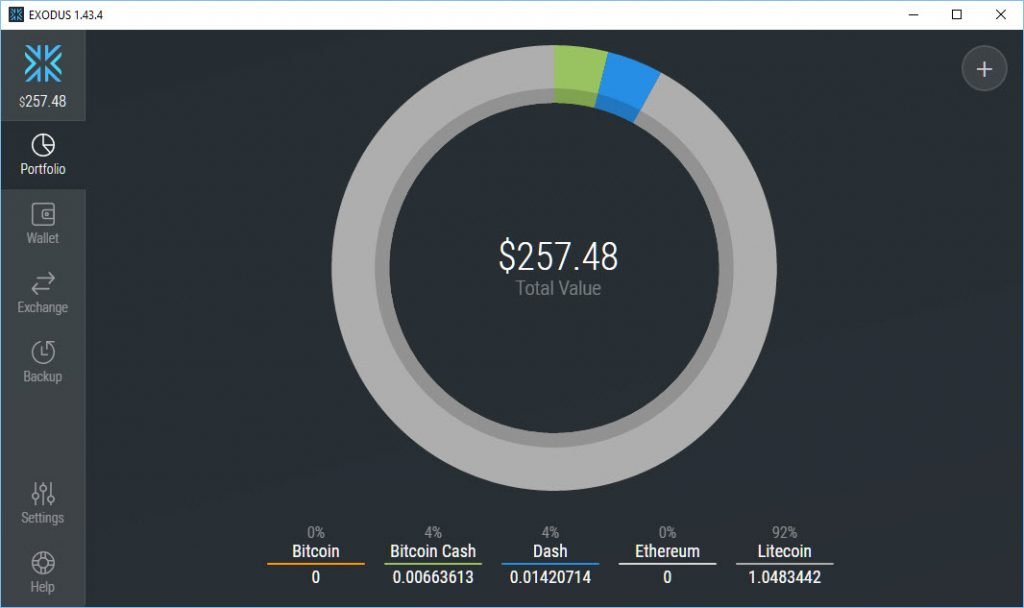Click the Exodus title bar app icon
Screen dimensions: 1024x608
pyautogui.click(x=16, y=15)
